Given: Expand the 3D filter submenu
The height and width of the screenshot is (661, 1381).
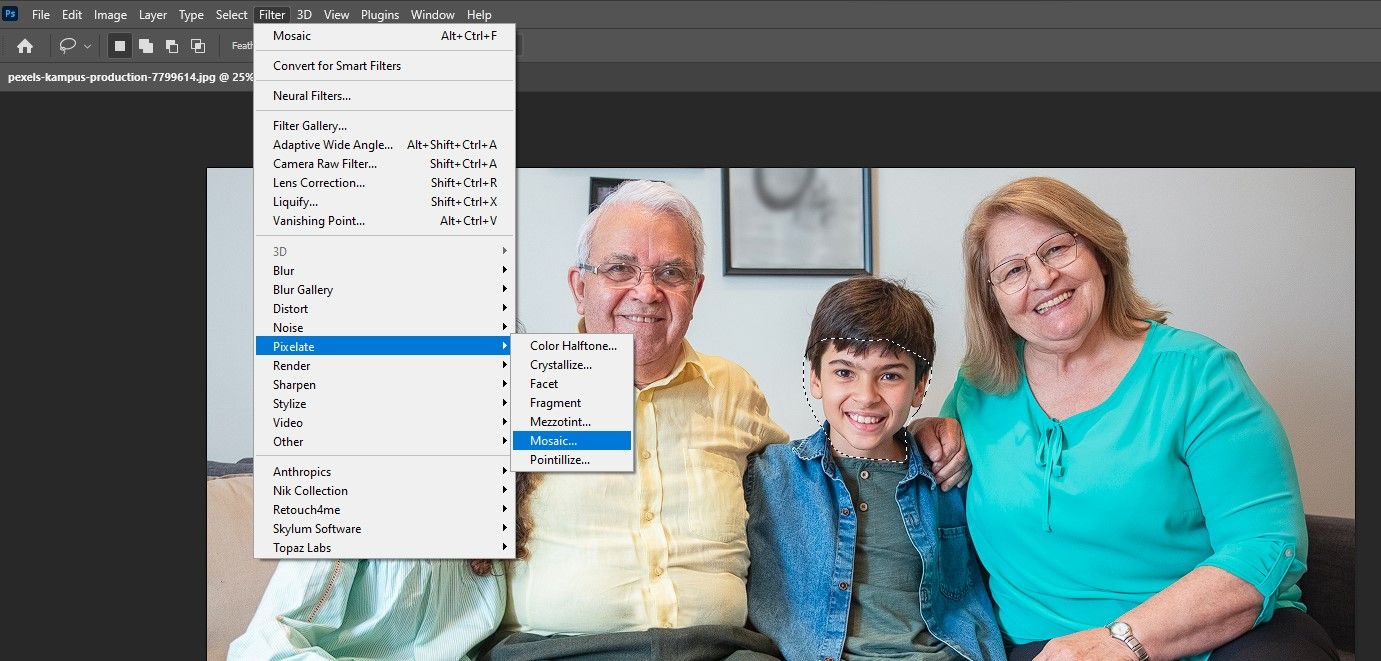Looking at the screenshot, I should pyautogui.click(x=385, y=252).
